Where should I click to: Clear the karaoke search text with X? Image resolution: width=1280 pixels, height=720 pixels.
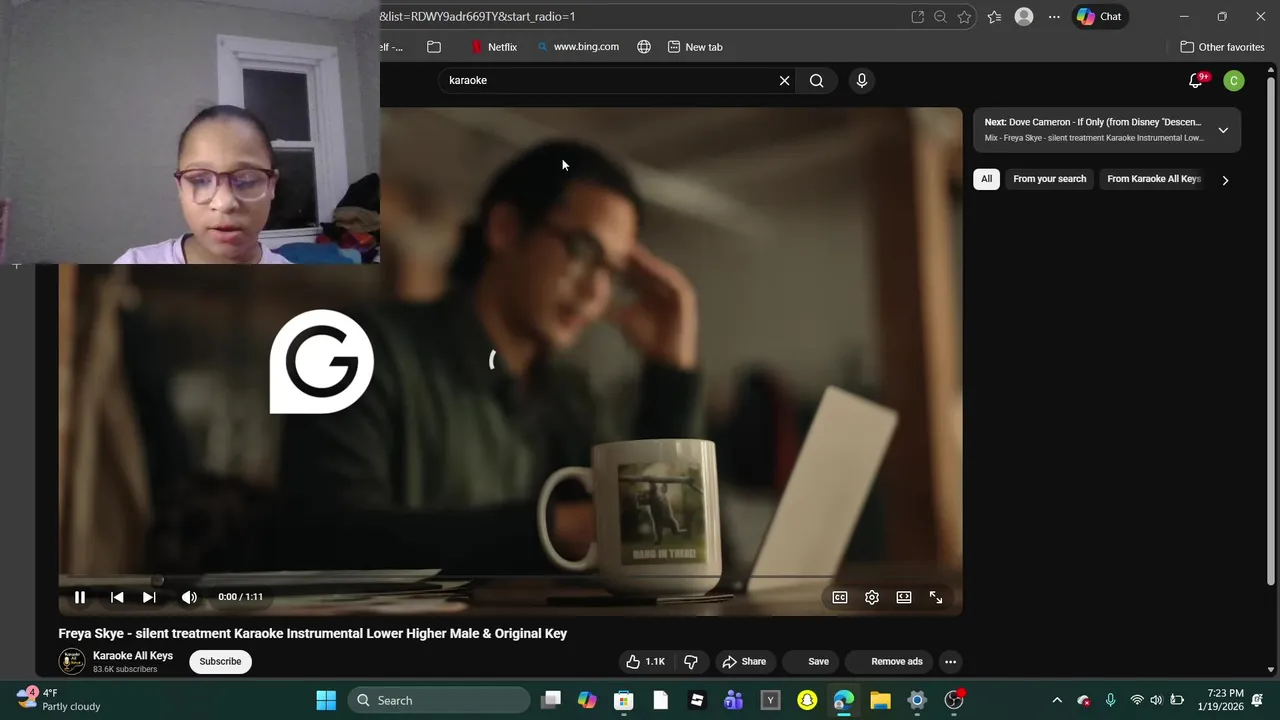point(785,81)
